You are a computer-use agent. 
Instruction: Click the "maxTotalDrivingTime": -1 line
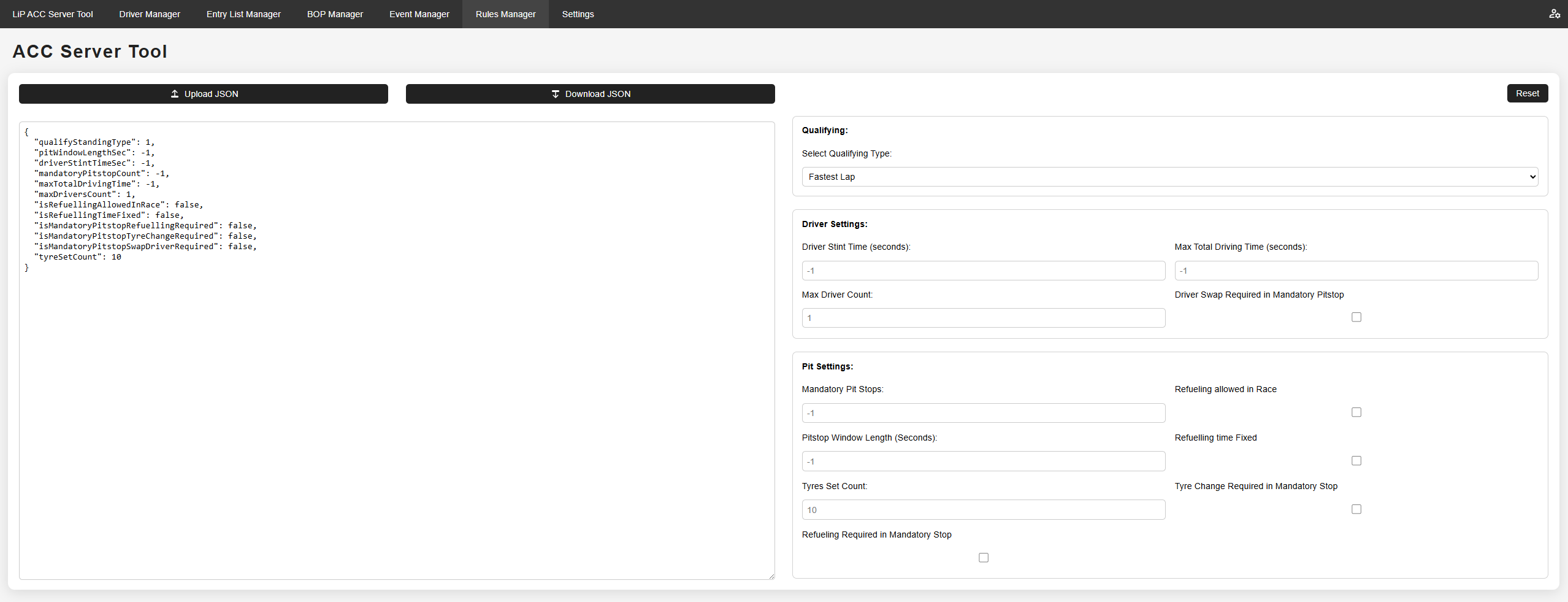pyautogui.click(x=97, y=184)
